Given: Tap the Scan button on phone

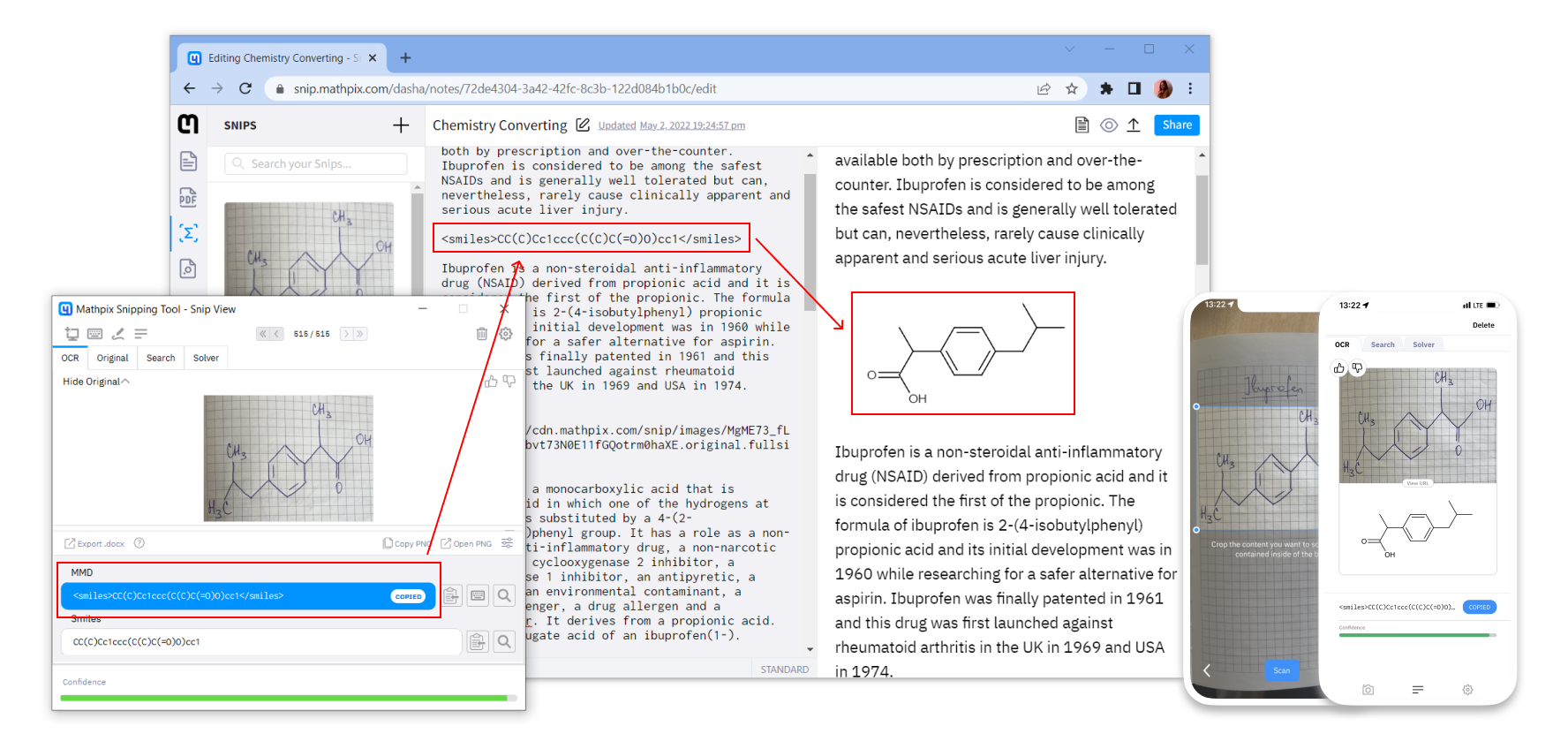Looking at the screenshot, I should coord(1282,670).
